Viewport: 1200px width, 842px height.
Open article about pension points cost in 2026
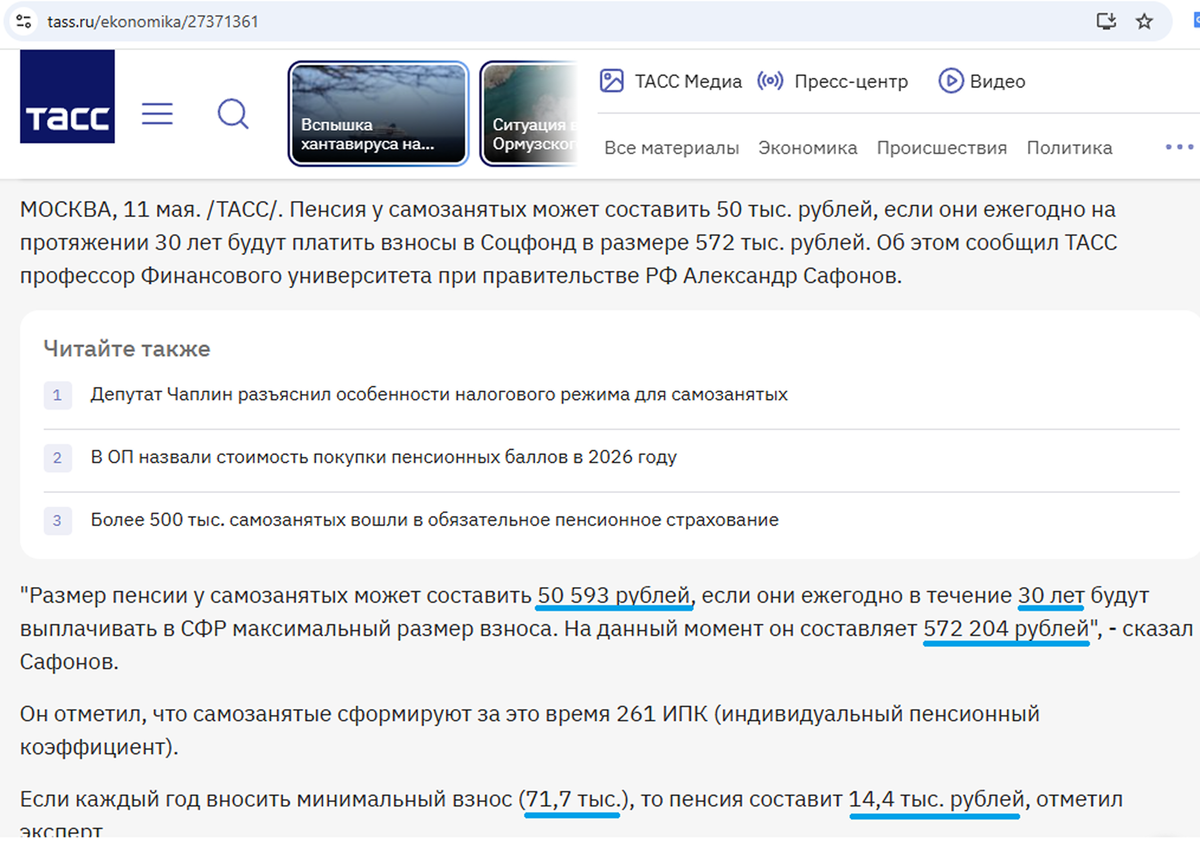point(384,458)
